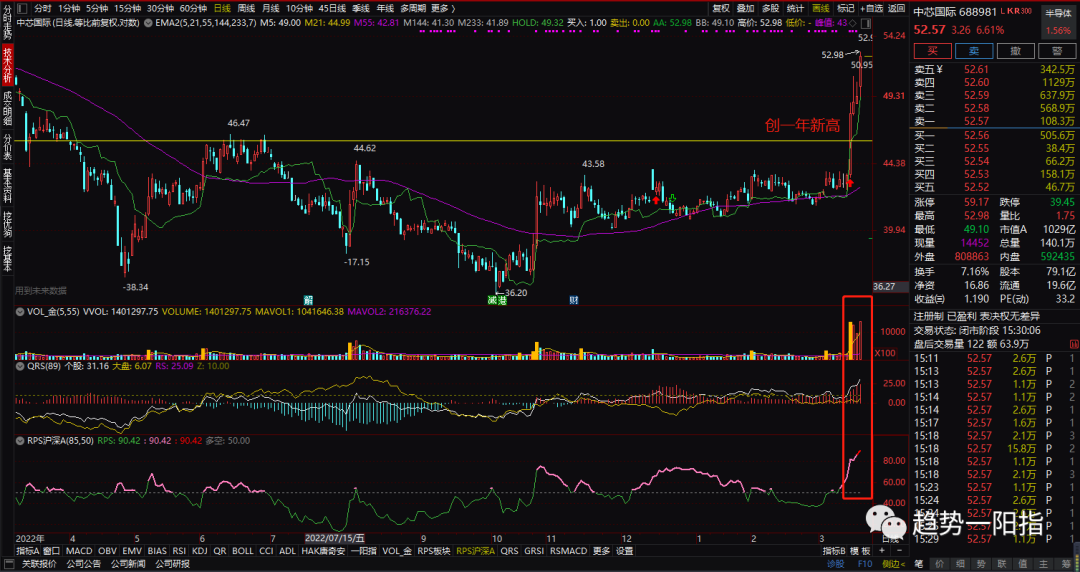Click the 减 marker near October low
1080x572 pixels.
pos(492,300)
